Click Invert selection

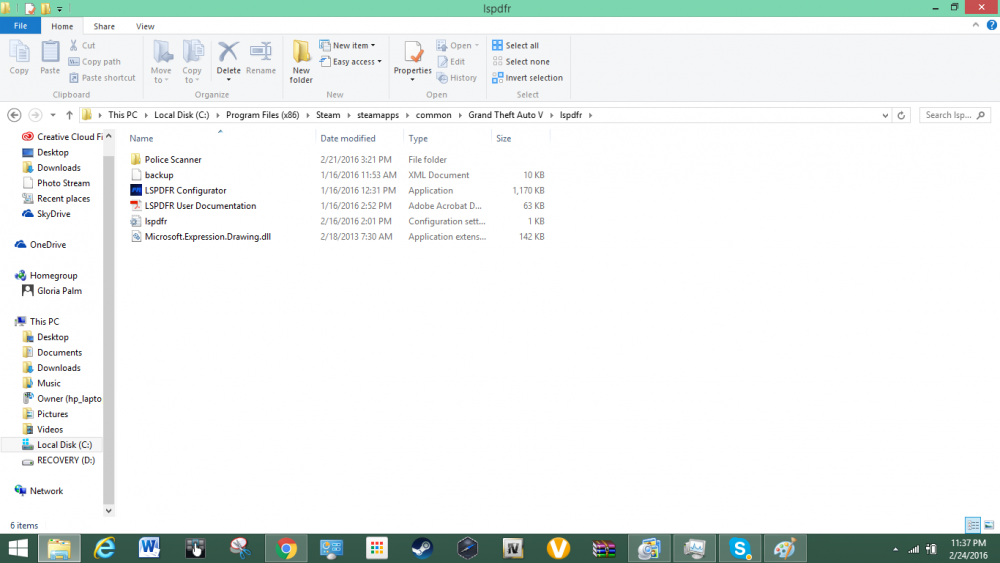[527, 78]
